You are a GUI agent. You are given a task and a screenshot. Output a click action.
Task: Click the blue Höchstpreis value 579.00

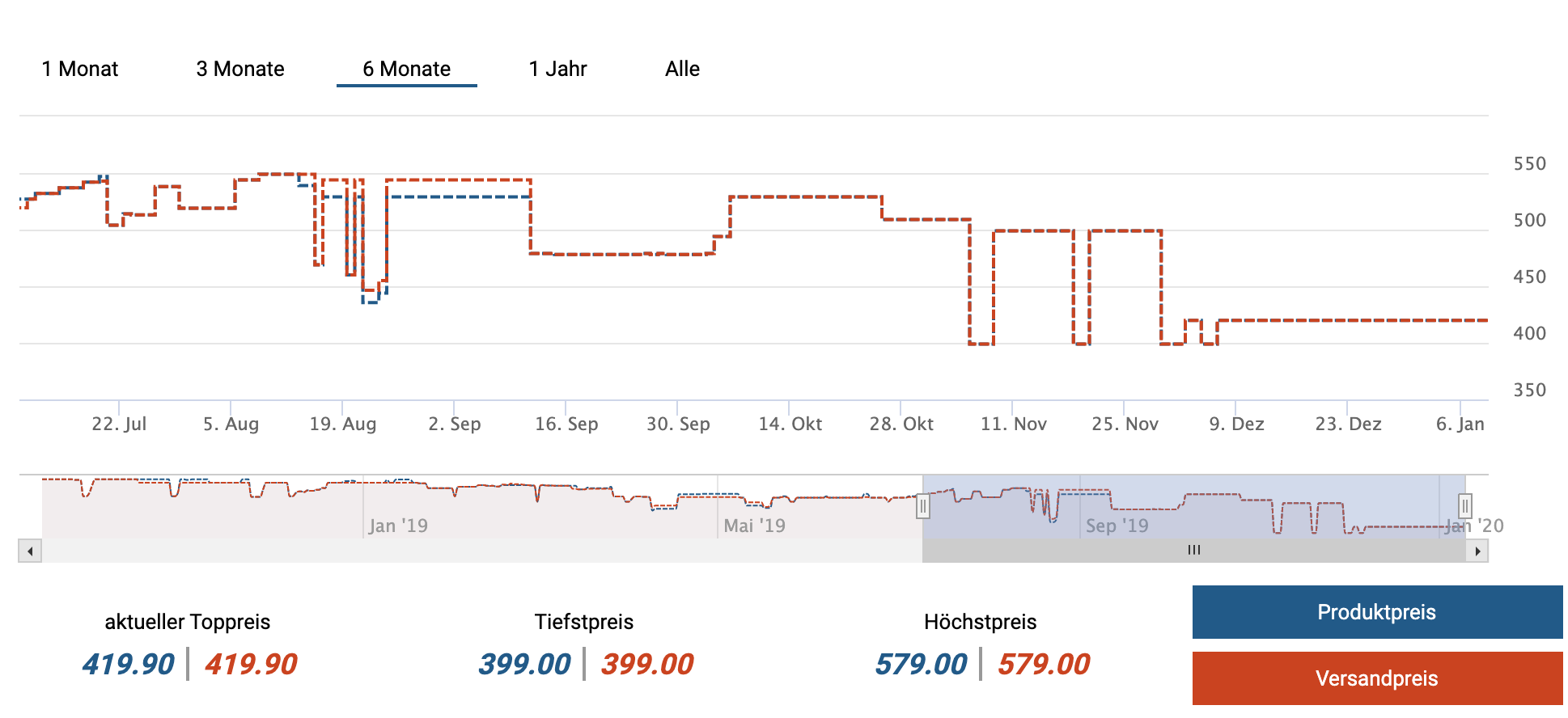pyautogui.click(x=921, y=665)
